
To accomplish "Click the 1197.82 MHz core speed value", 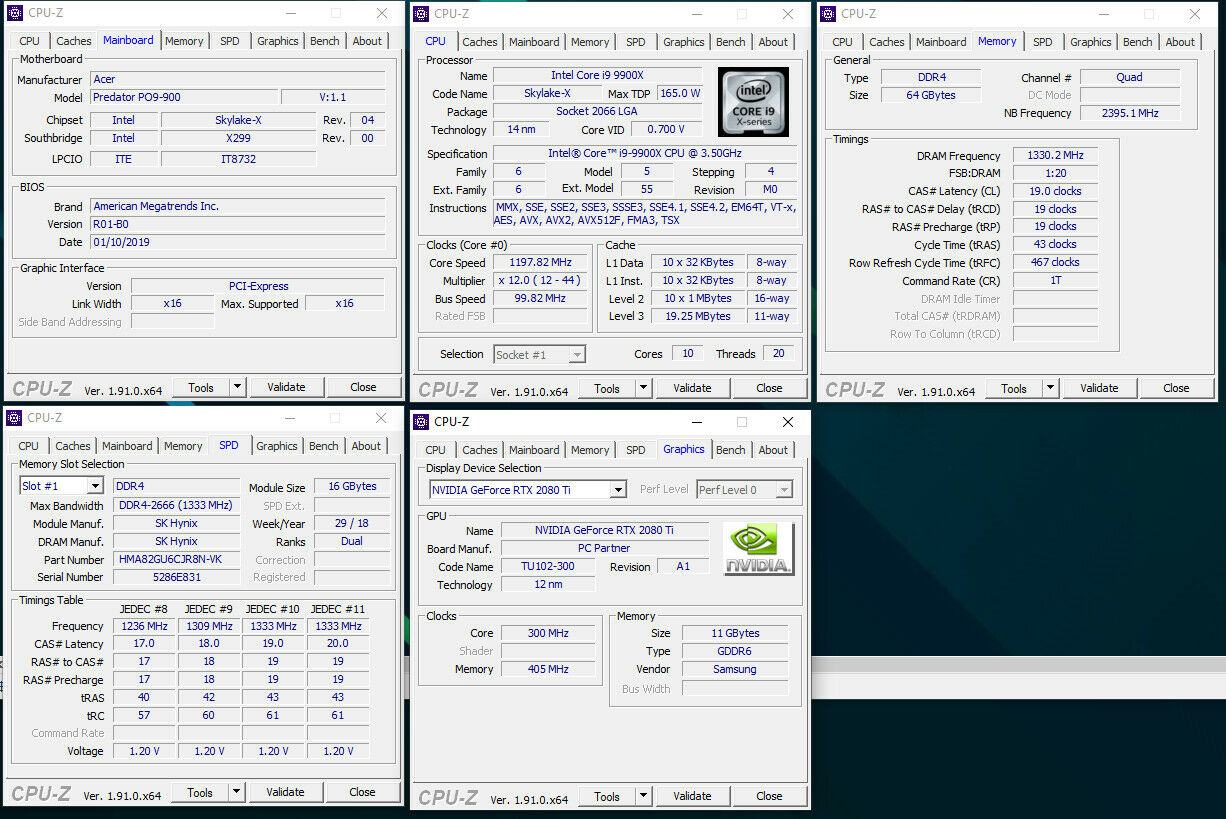I will pos(542,263).
